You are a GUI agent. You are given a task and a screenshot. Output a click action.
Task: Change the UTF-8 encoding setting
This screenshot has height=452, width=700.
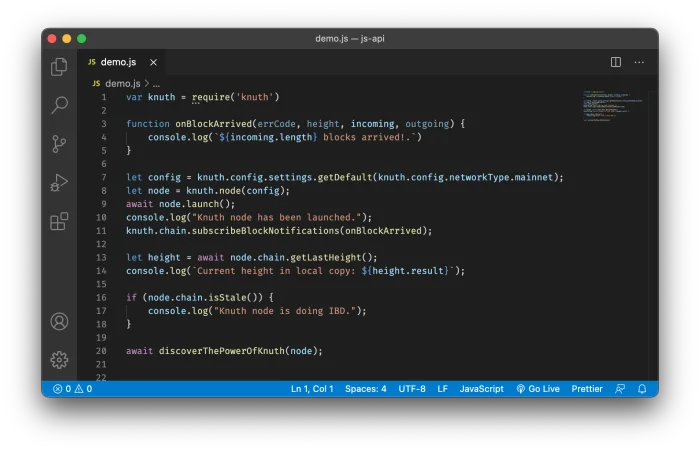tap(412, 389)
